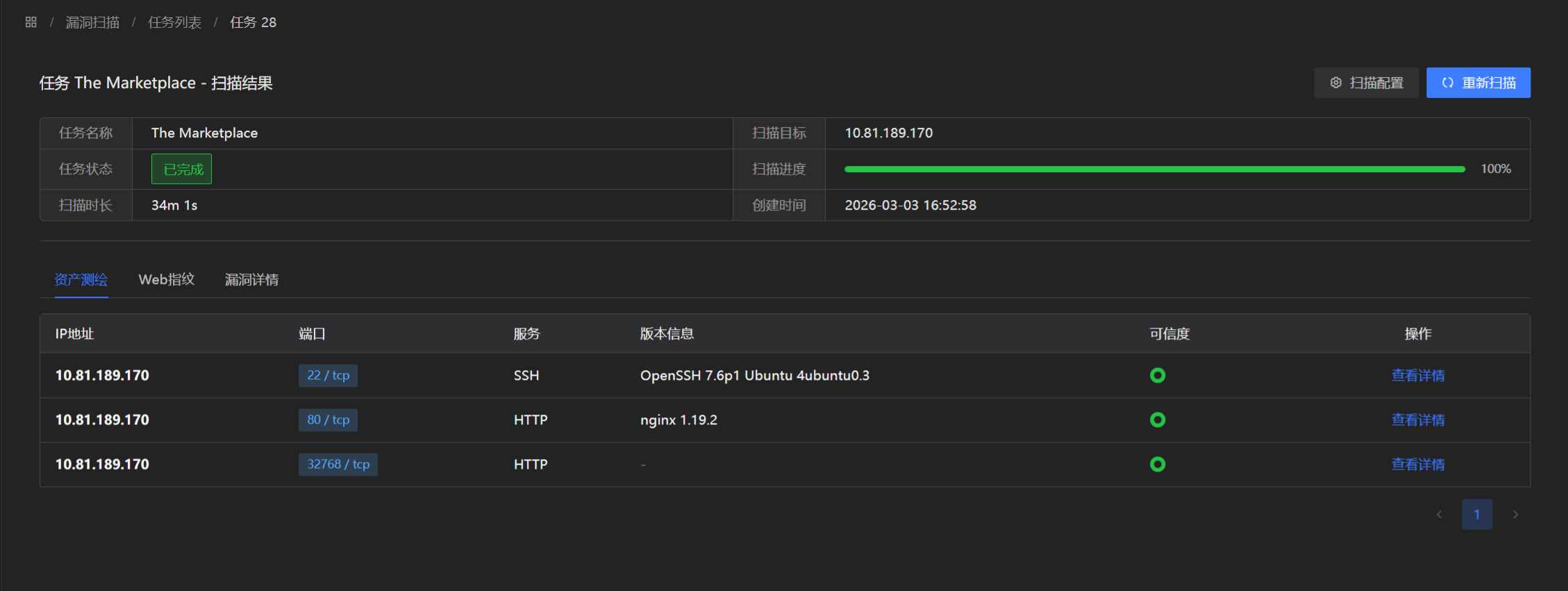Open 查看详情 for nginx 1.19.2 row
The height and width of the screenshot is (591, 1568).
(x=1417, y=419)
